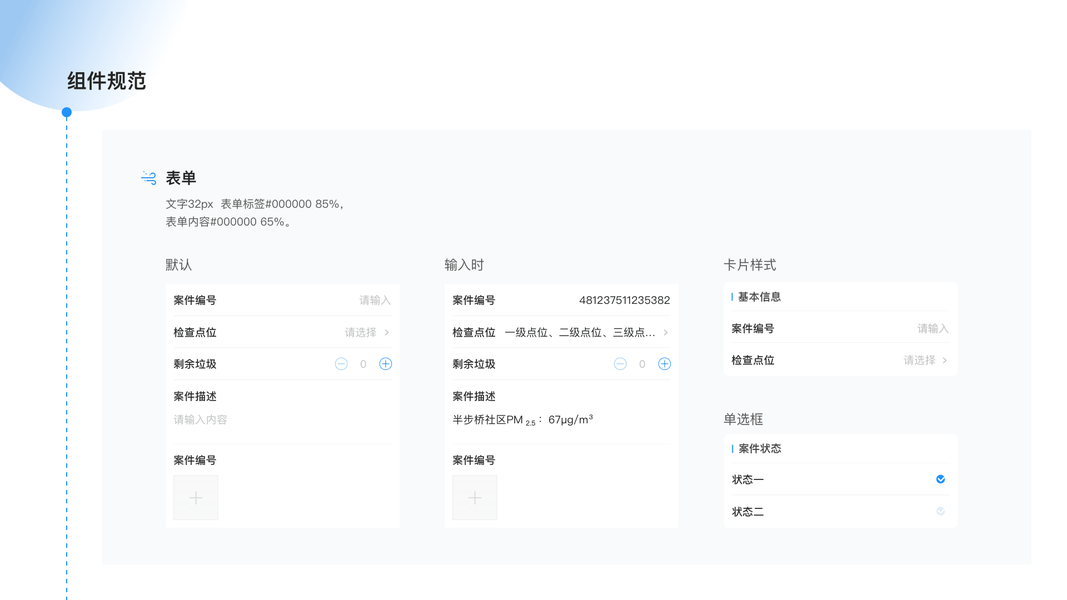Click 剩余垃圾 label in 默认 form

click(x=195, y=364)
